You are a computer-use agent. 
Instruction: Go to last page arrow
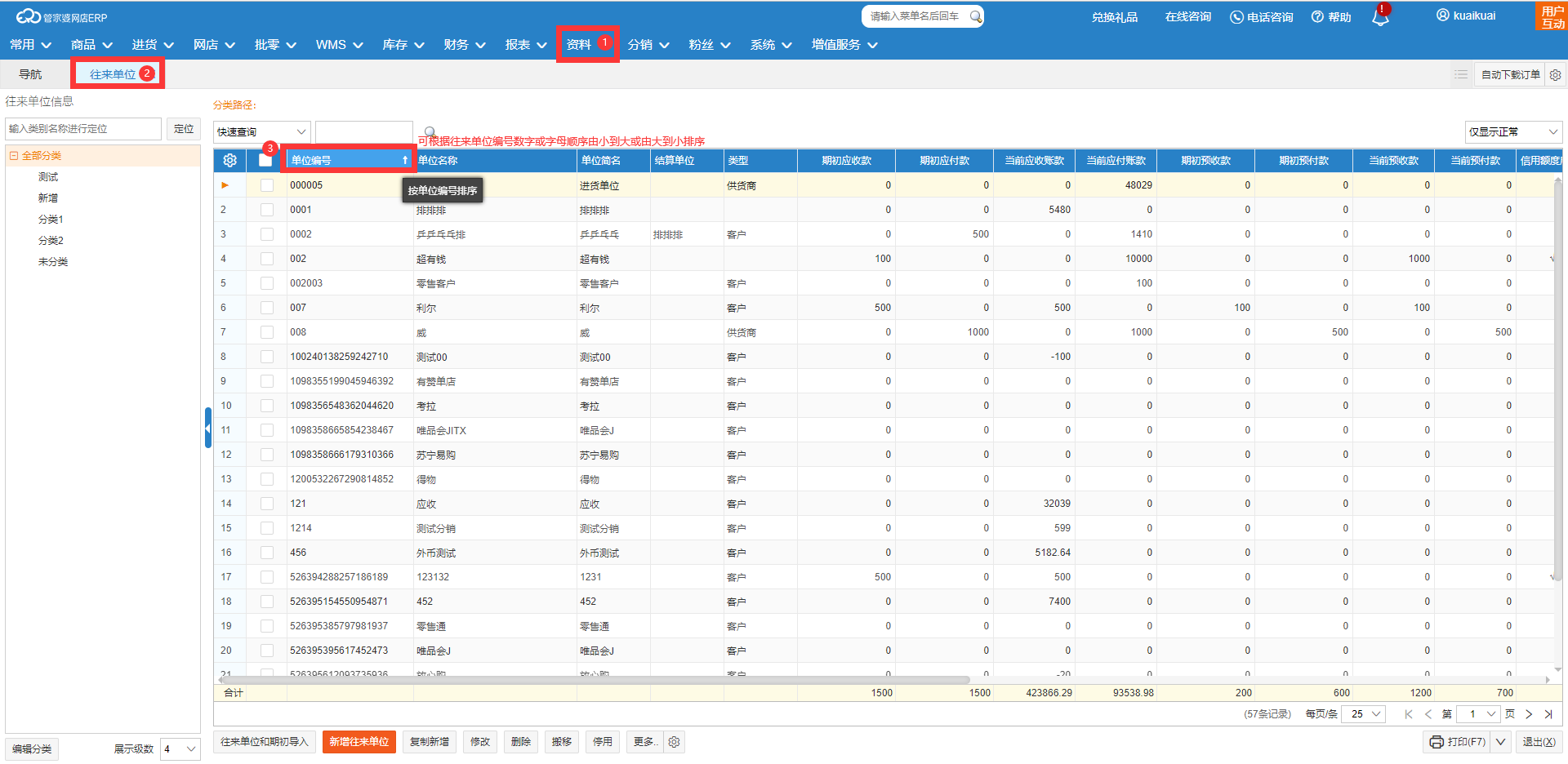(x=1548, y=714)
